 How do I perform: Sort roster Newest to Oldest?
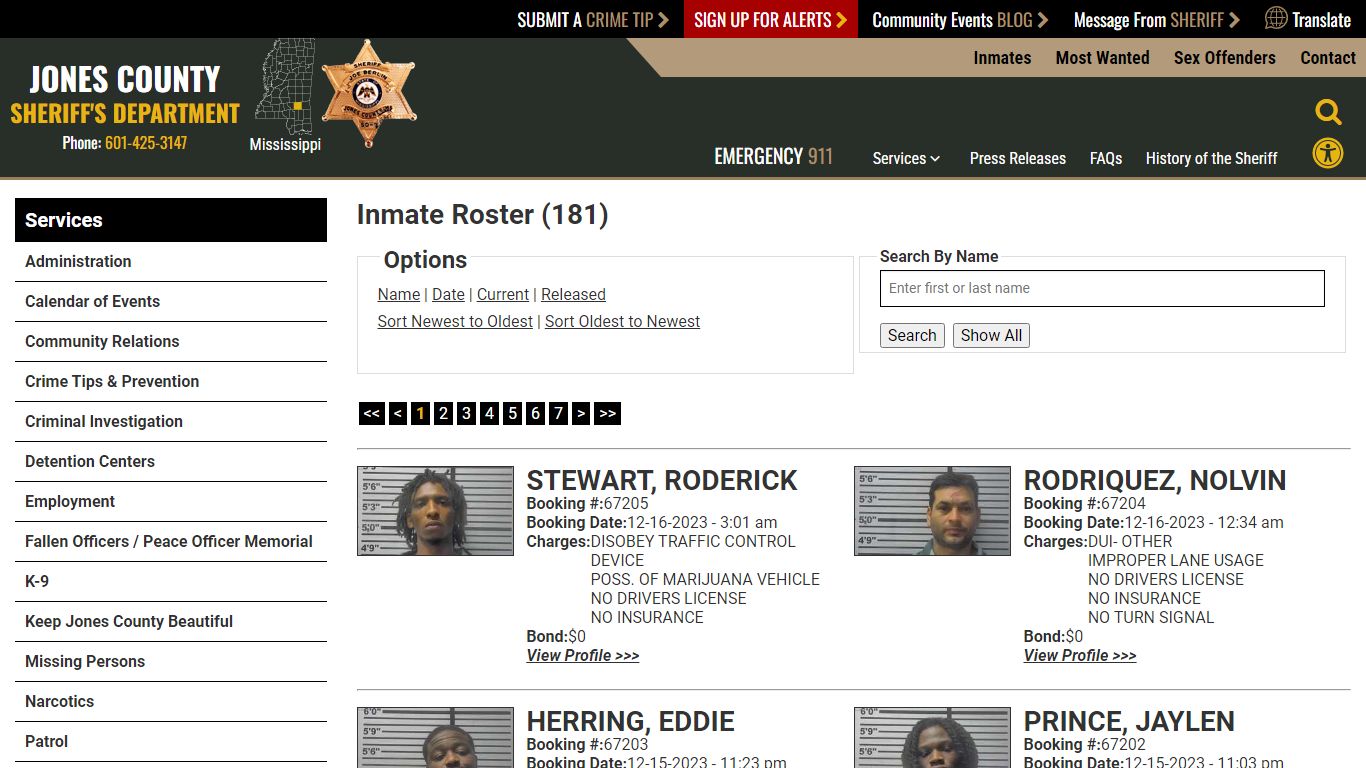(x=455, y=321)
